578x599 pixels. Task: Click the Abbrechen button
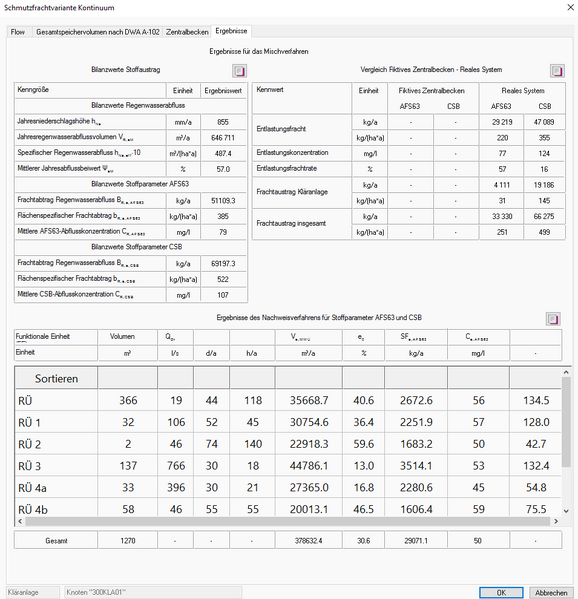coord(551,593)
